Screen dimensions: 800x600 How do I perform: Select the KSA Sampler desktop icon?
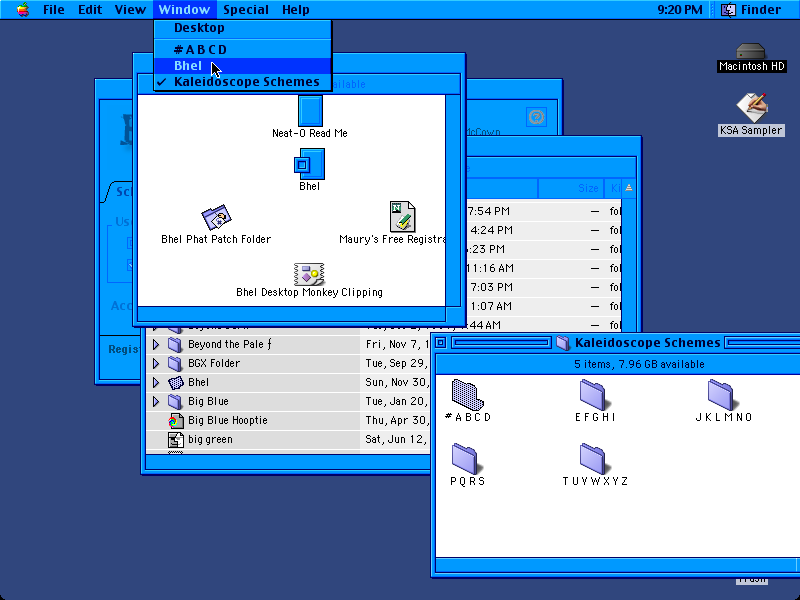pyautogui.click(x=751, y=107)
